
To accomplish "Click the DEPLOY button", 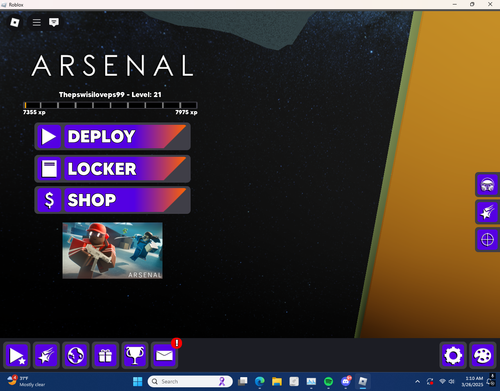I will [x=112, y=136].
